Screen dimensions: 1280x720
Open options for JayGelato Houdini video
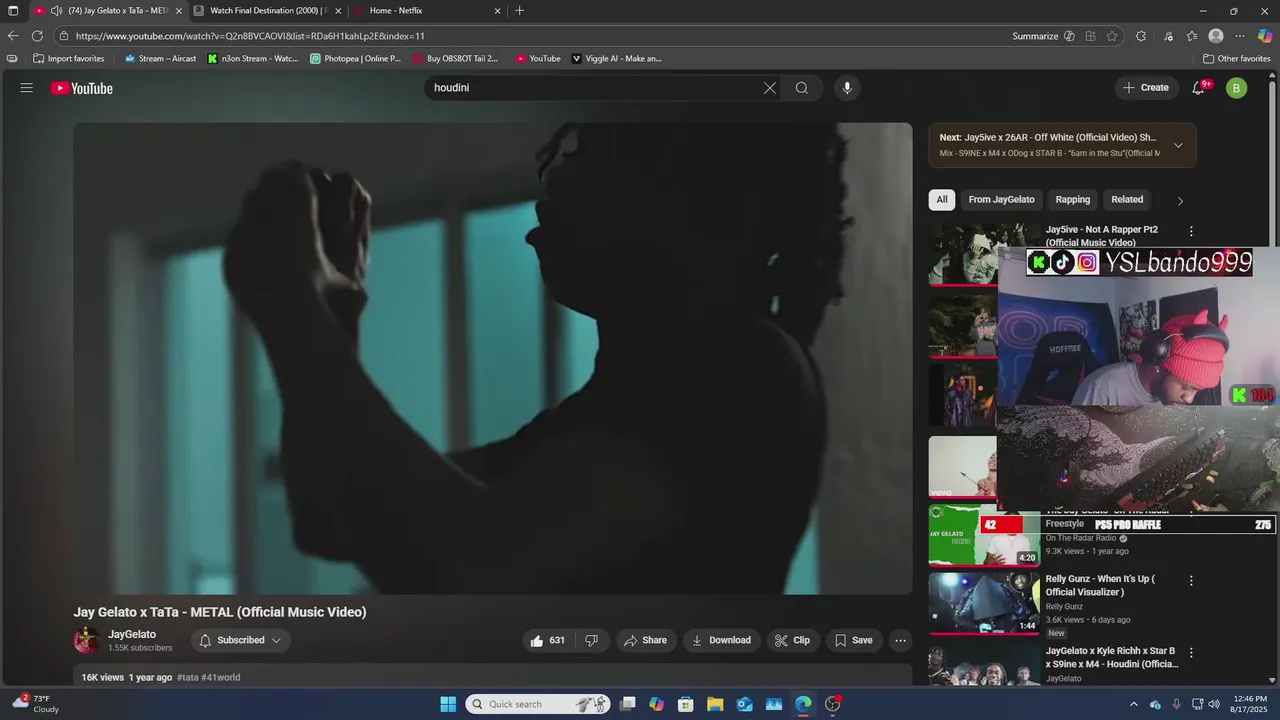click(x=1191, y=652)
